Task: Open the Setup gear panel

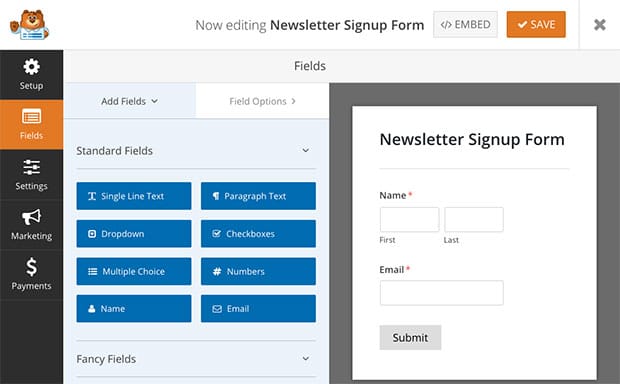Action: click(31, 75)
